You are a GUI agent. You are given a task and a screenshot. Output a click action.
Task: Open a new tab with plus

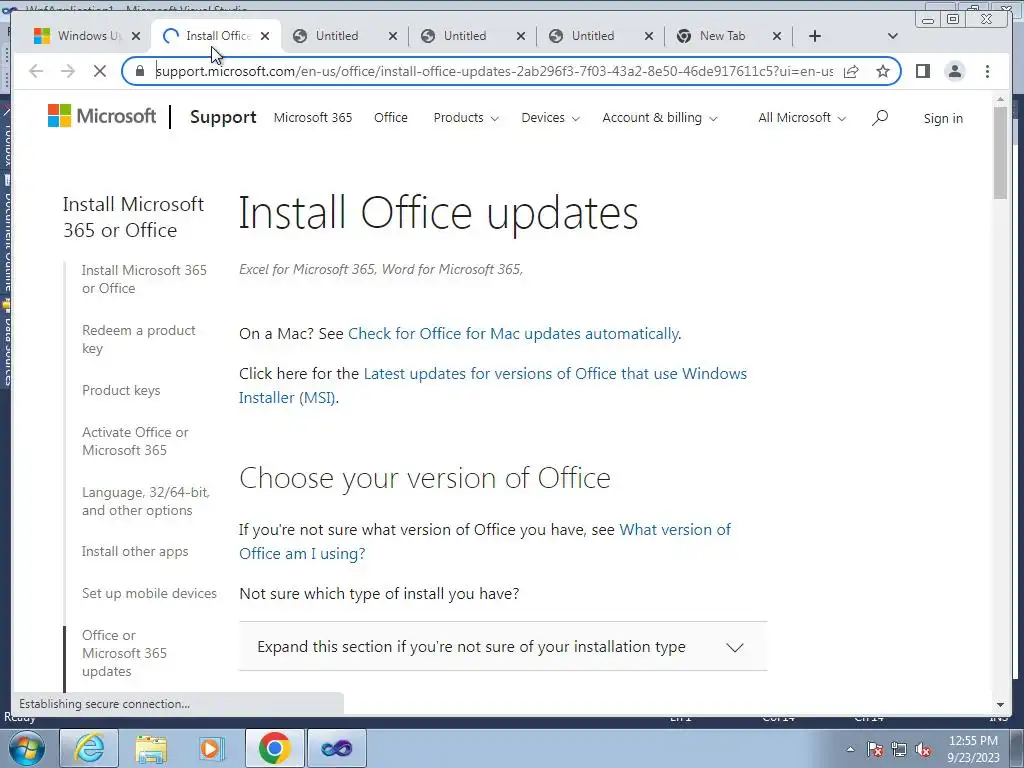[814, 36]
